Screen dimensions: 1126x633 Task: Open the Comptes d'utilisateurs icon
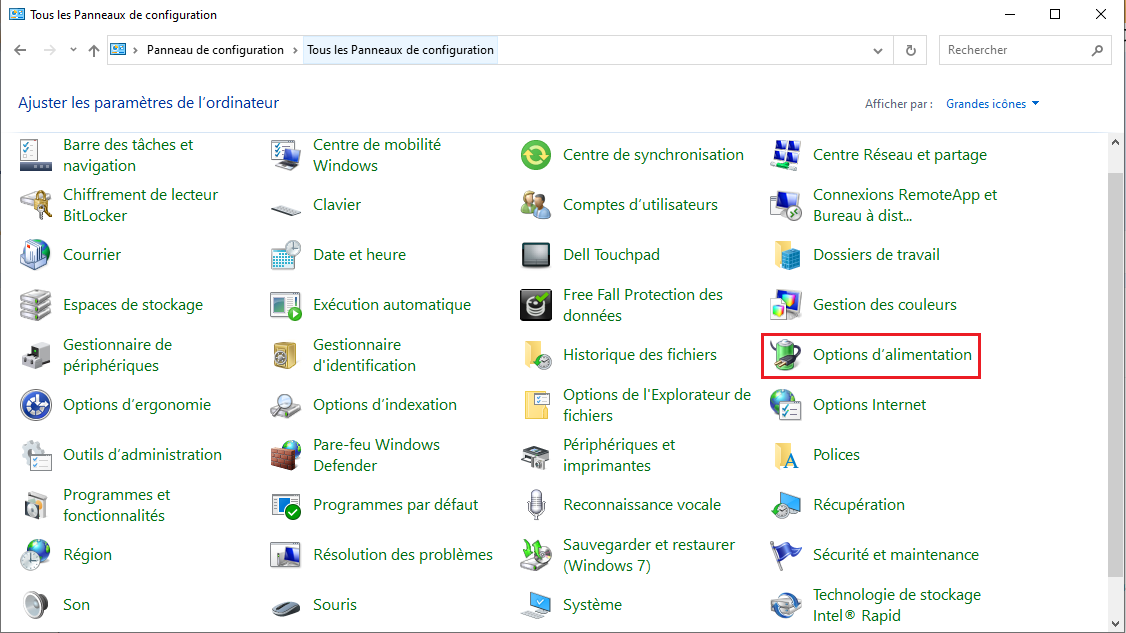(x=535, y=205)
